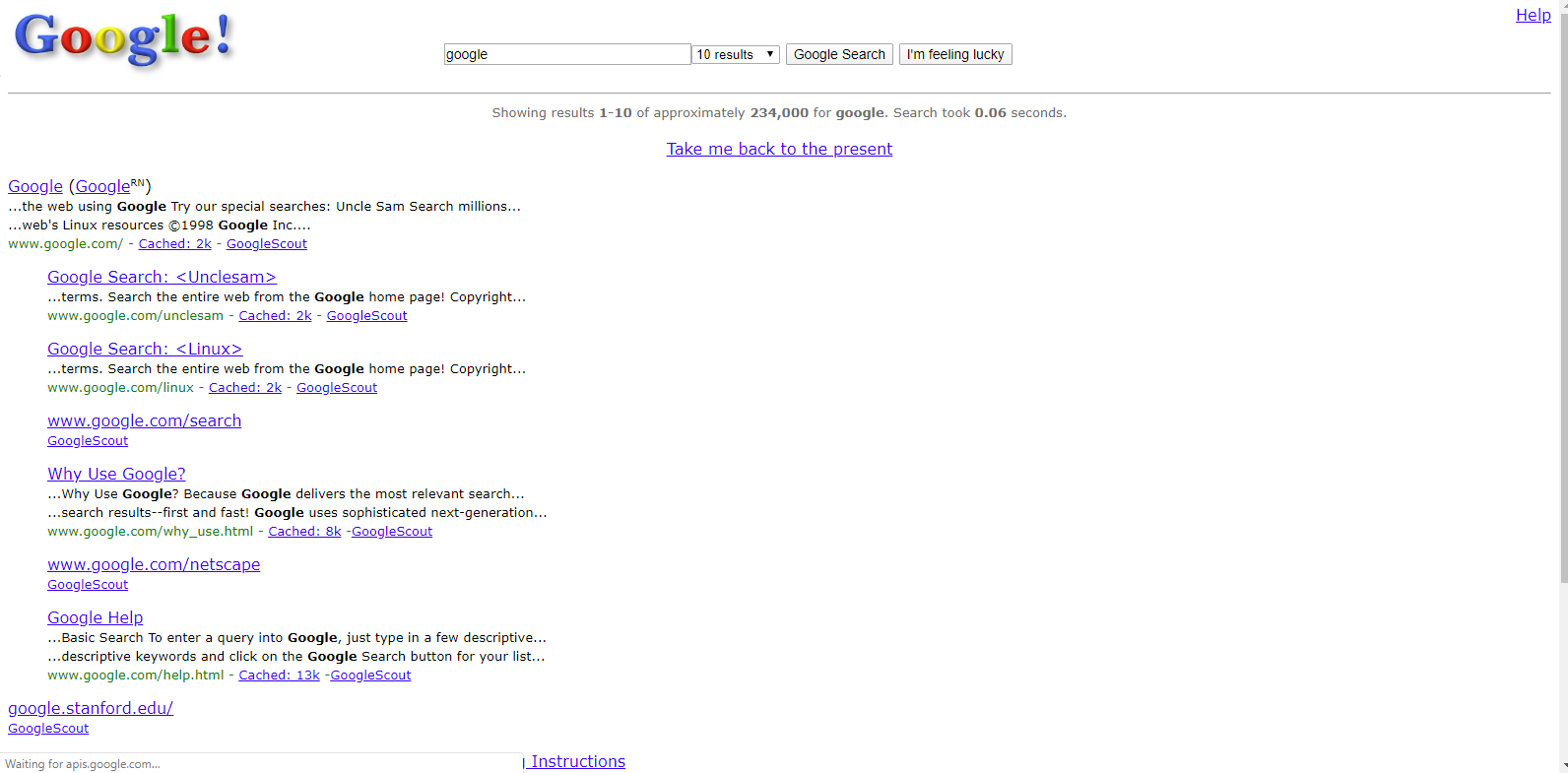The image size is (1568, 773).
Task: Open 'Cached: 2k' for www.google.com/
Action: [175, 244]
